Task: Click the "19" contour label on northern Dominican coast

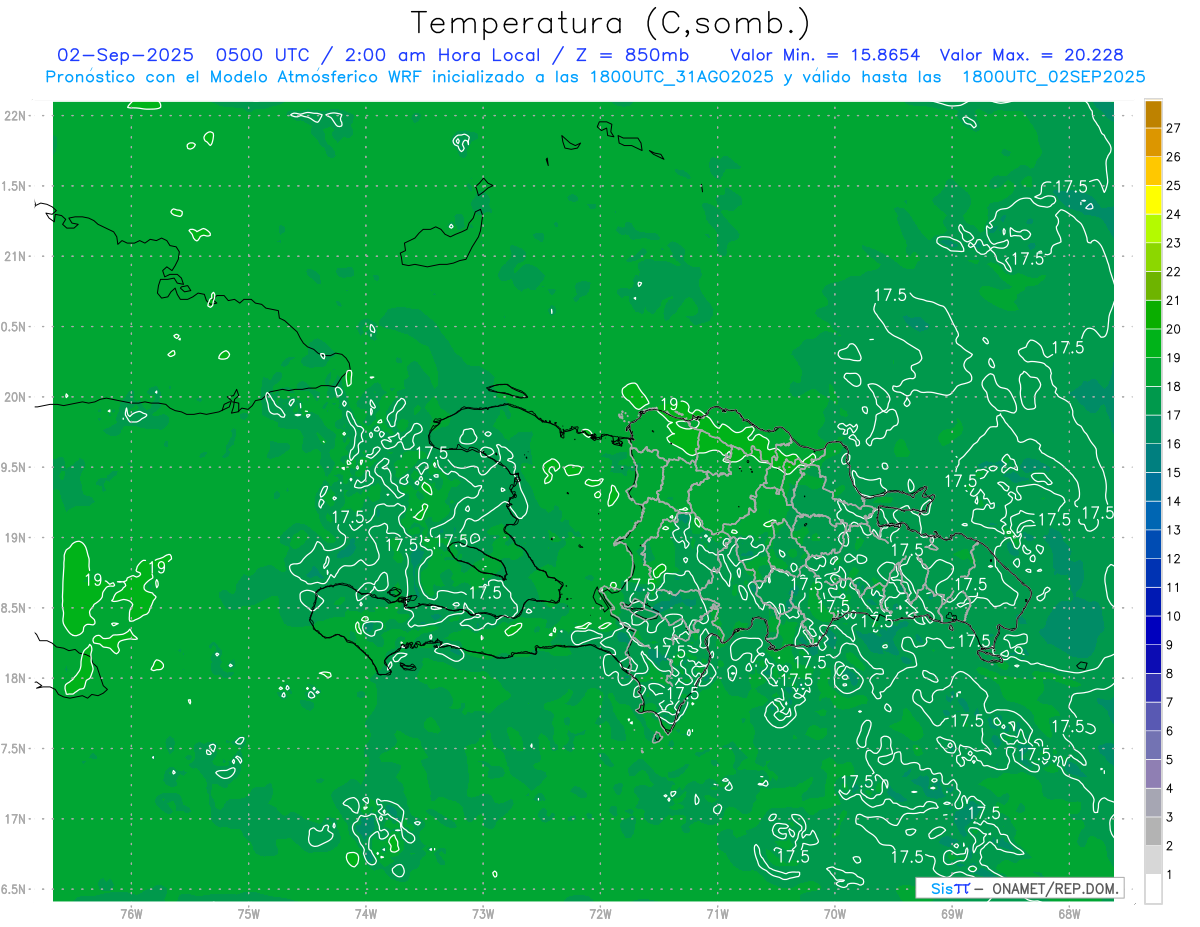Action: (670, 404)
